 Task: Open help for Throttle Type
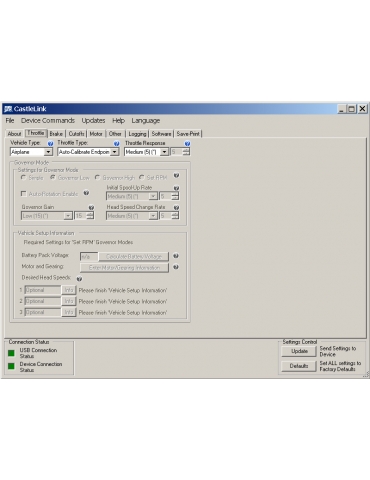pos(116,144)
